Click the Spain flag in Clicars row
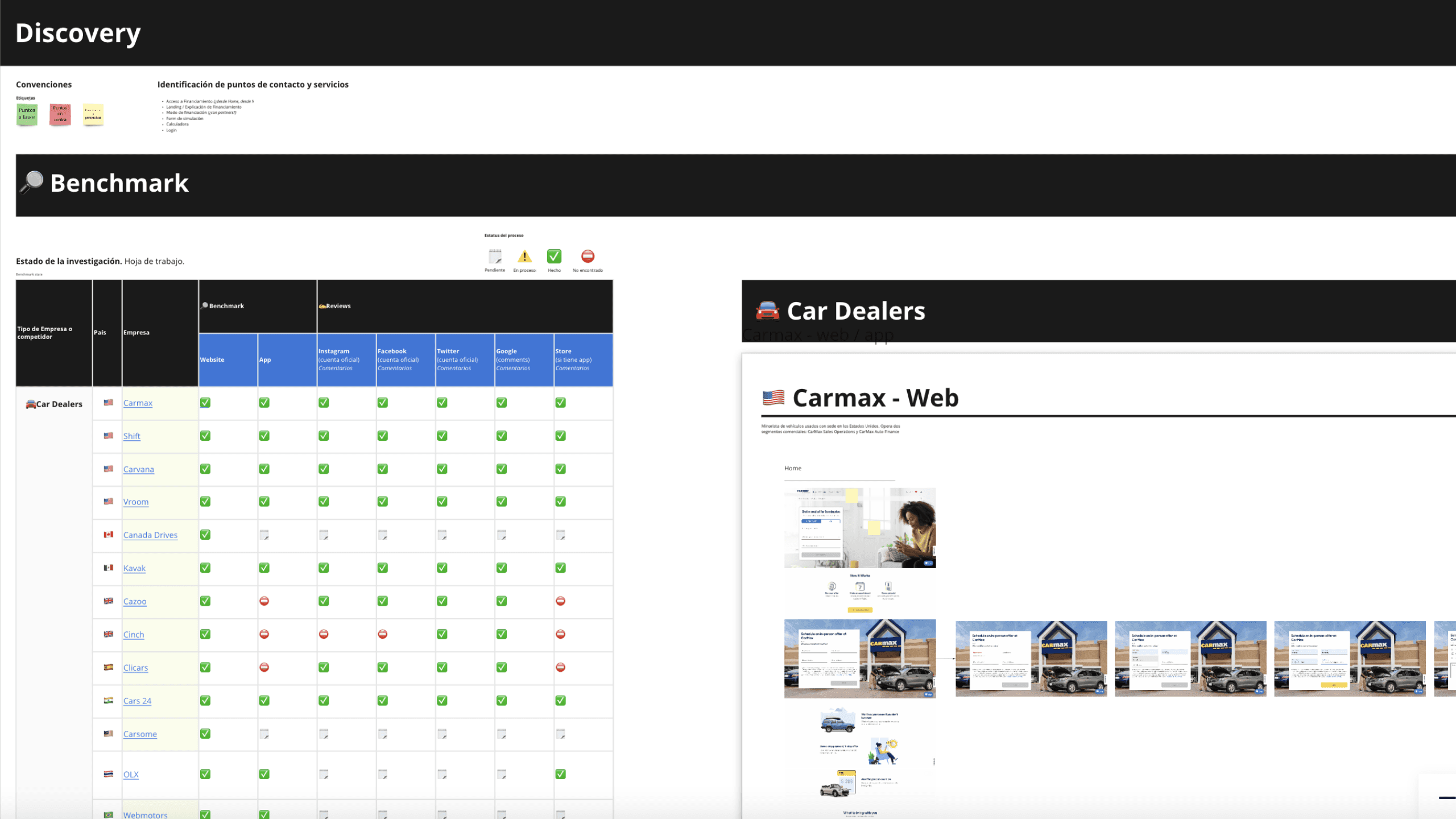This screenshot has height=819, width=1456. pos(108,667)
